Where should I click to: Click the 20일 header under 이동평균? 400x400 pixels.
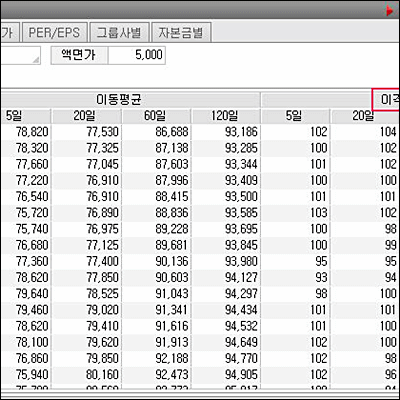point(86,116)
